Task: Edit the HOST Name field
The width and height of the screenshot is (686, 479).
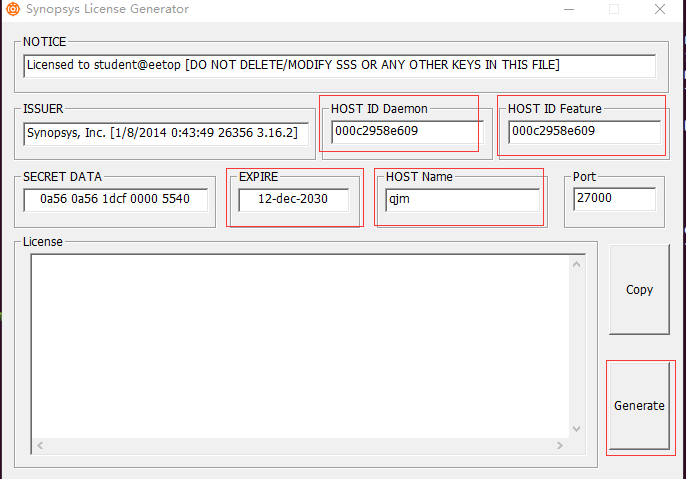Action: (x=462, y=199)
